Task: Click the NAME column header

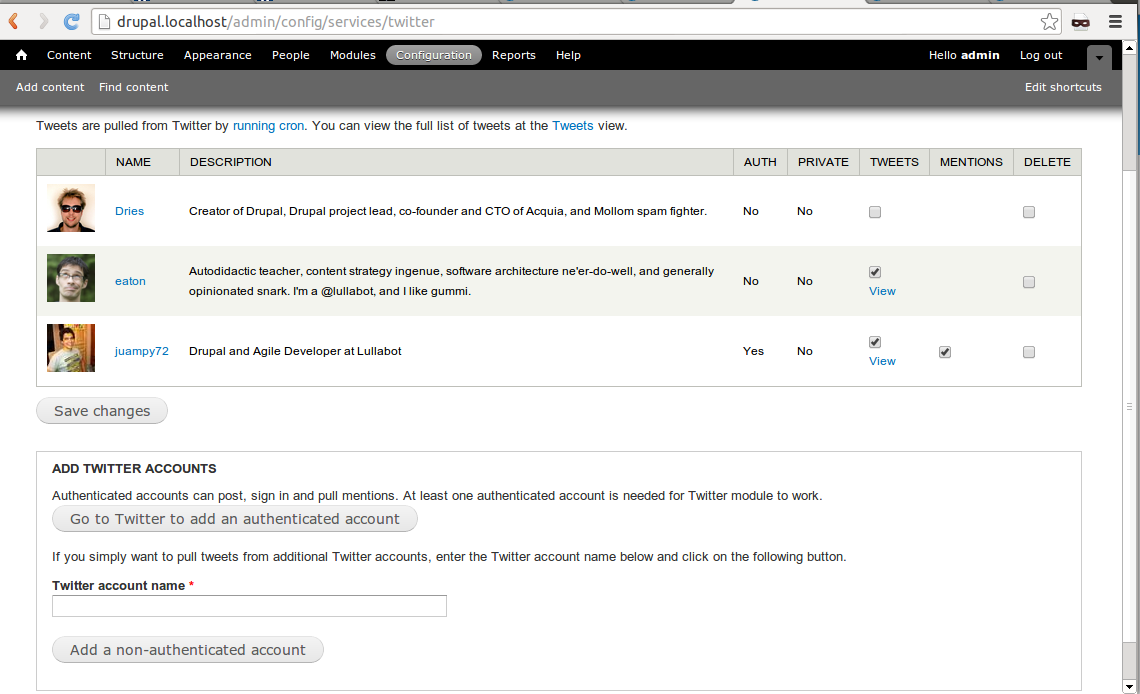Action: pos(133,162)
